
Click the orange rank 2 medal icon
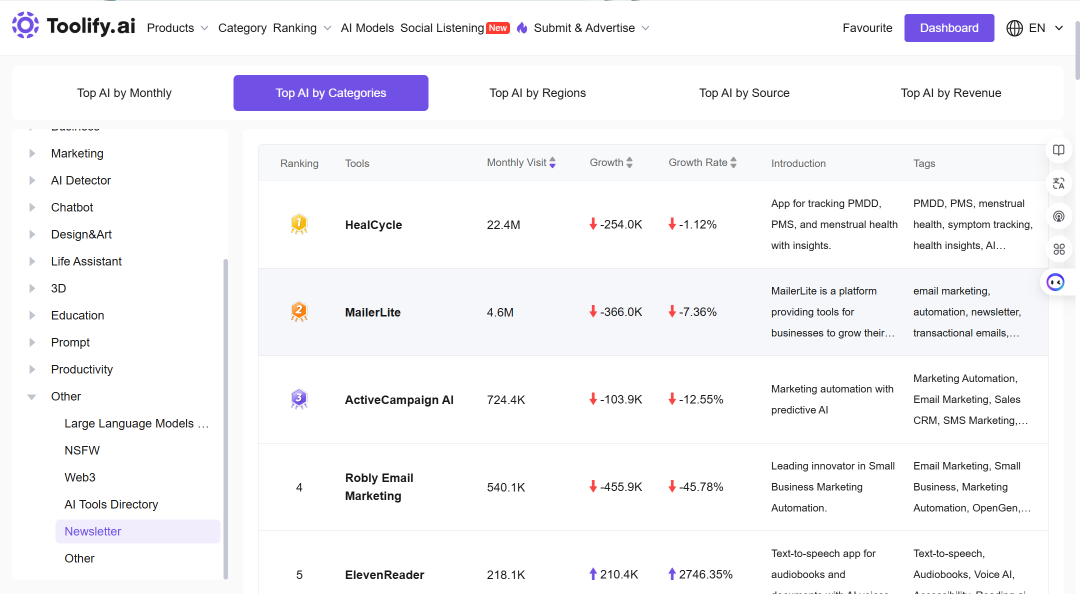299,312
